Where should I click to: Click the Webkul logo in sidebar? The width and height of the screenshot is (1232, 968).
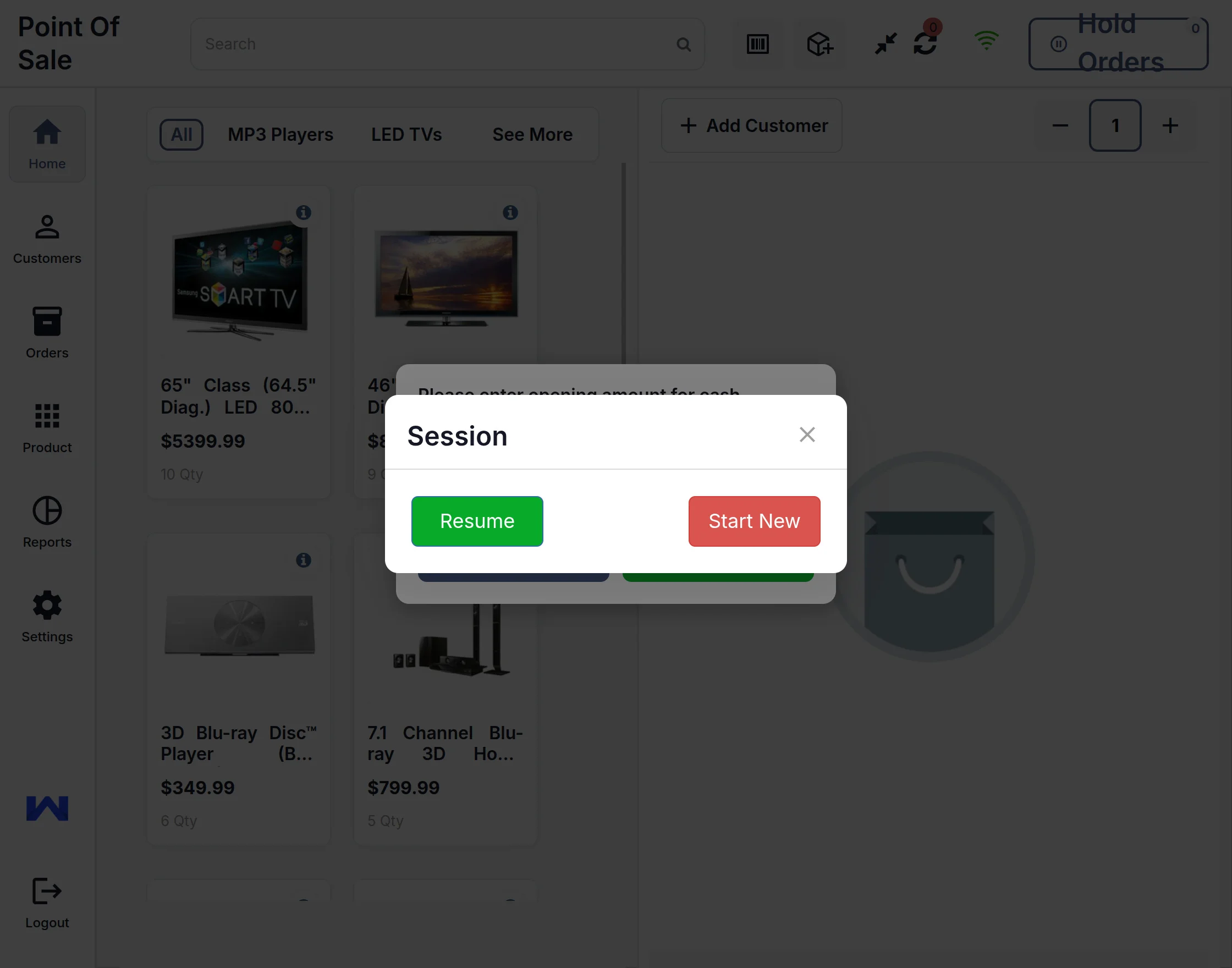(47, 808)
